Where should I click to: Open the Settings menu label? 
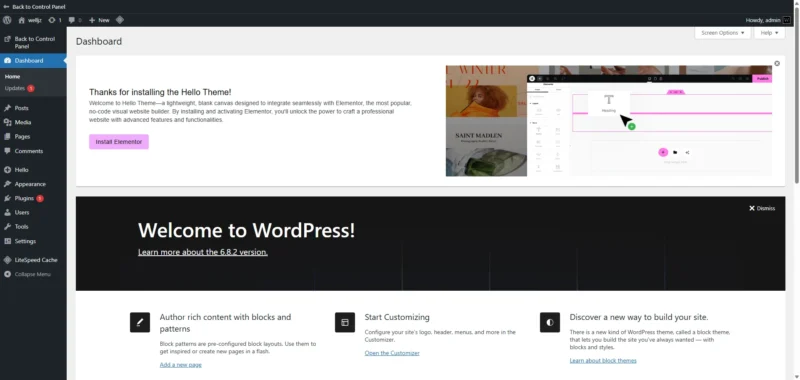[26, 241]
